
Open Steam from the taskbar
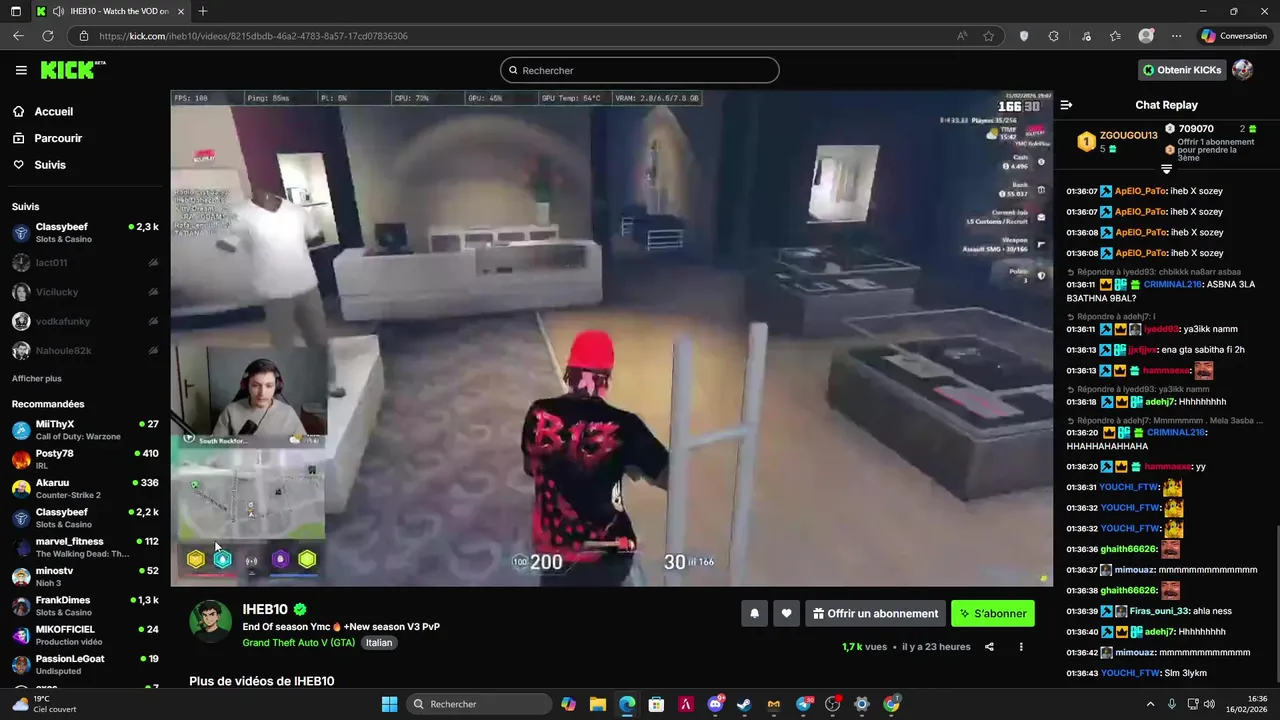(744, 704)
